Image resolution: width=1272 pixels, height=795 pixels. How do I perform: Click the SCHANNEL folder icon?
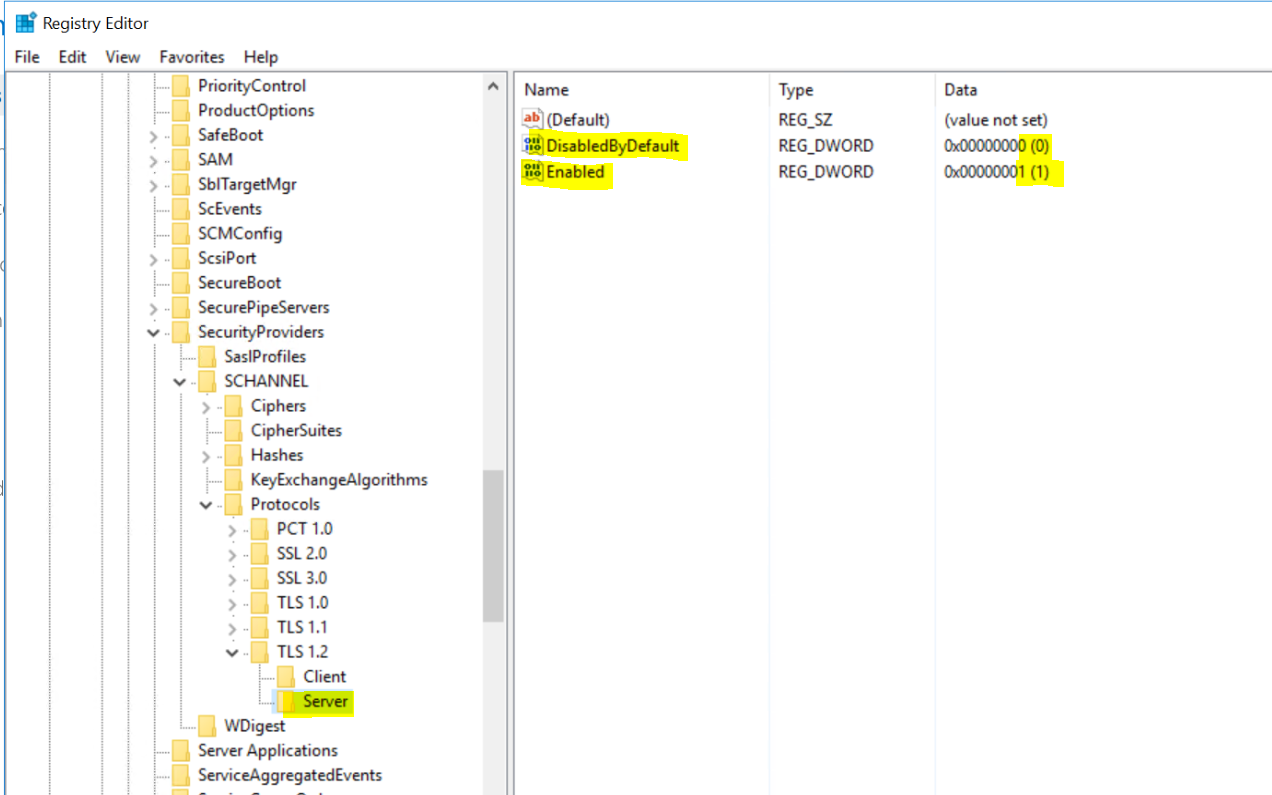point(207,381)
